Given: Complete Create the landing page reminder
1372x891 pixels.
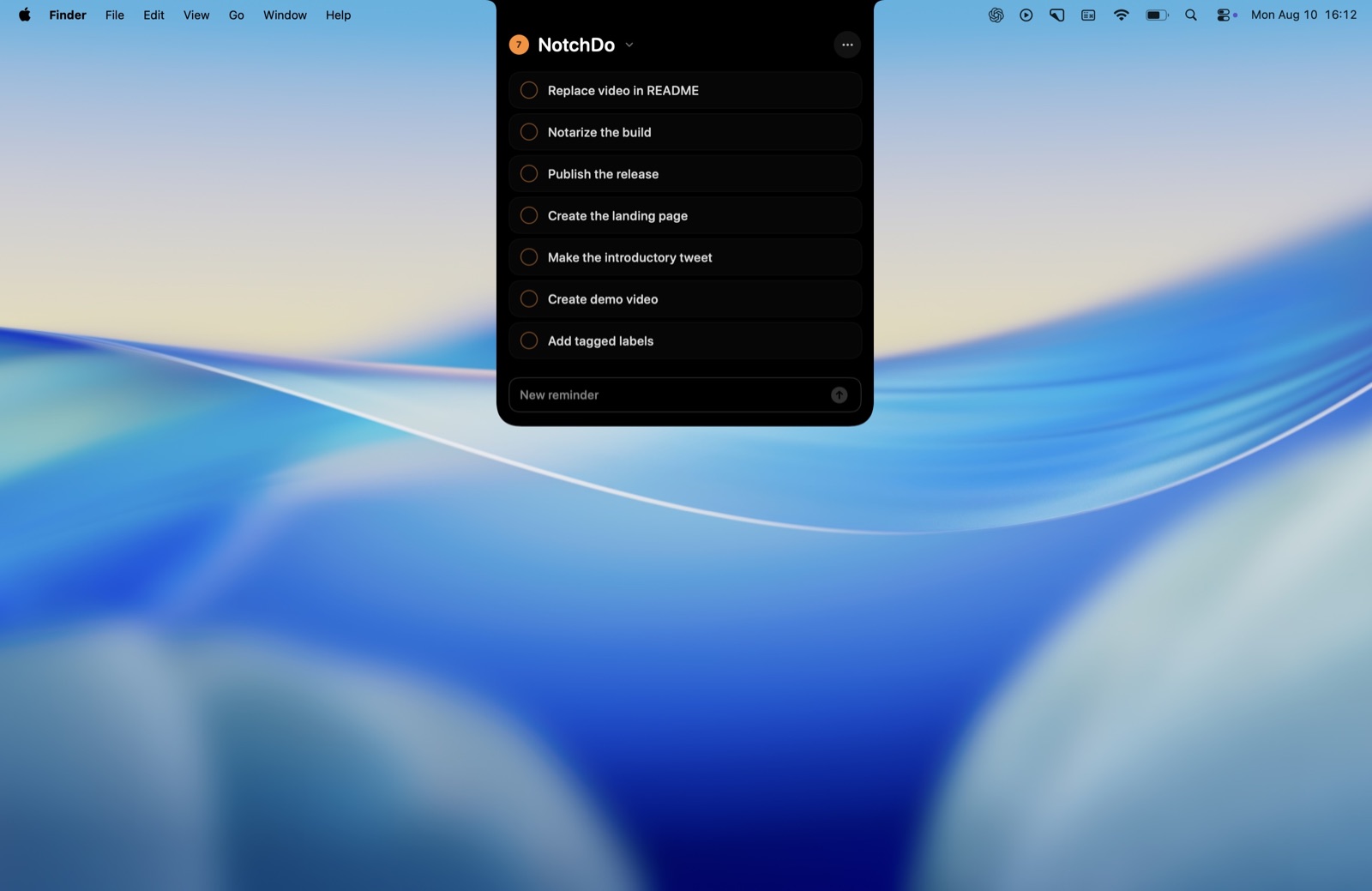Looking at the screenshot, I should pos(529,215).
